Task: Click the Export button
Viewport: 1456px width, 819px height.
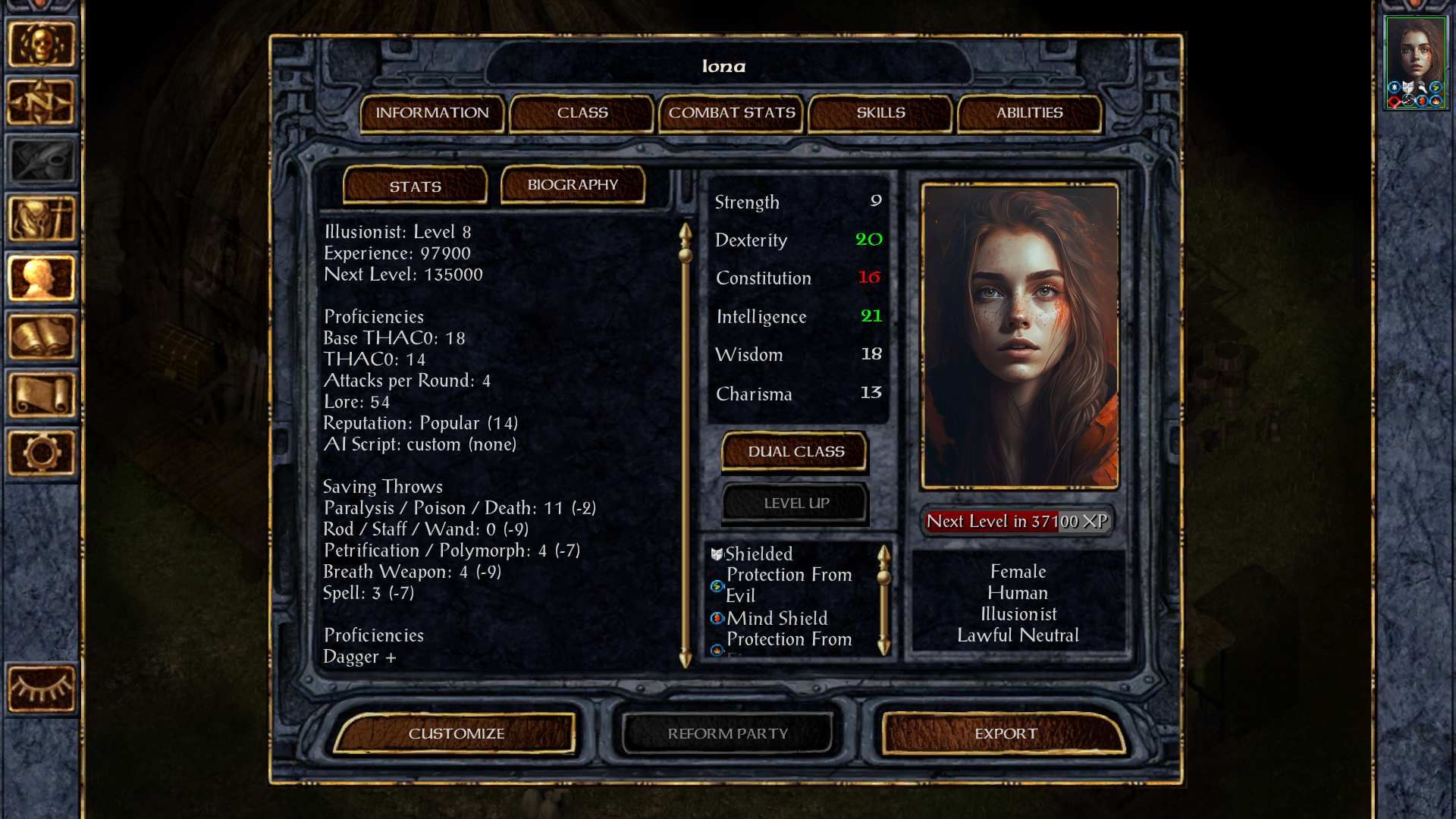Action: coord(1006,733)
